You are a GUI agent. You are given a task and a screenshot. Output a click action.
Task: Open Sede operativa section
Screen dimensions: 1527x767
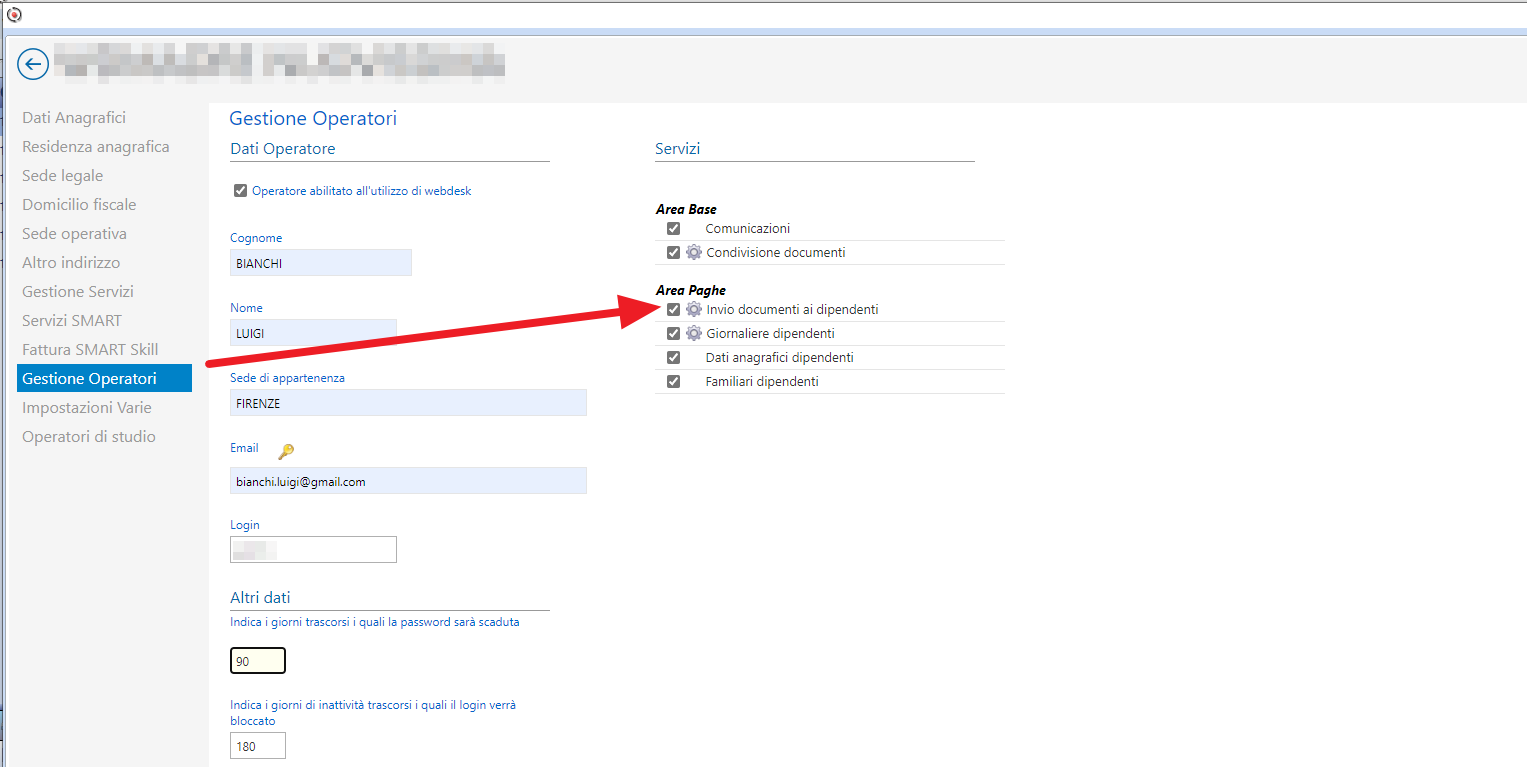click(x=74, y=234)
